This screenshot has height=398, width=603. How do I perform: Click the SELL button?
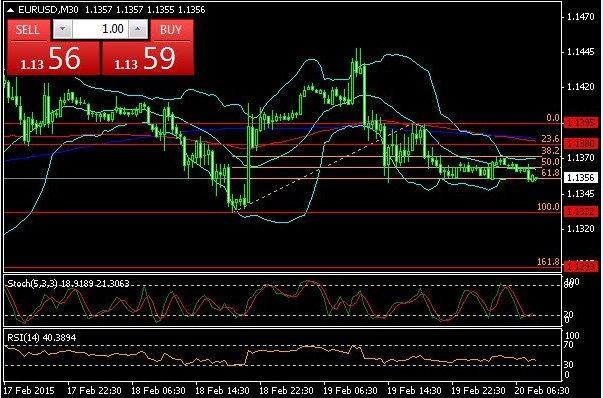pos(28,30)
